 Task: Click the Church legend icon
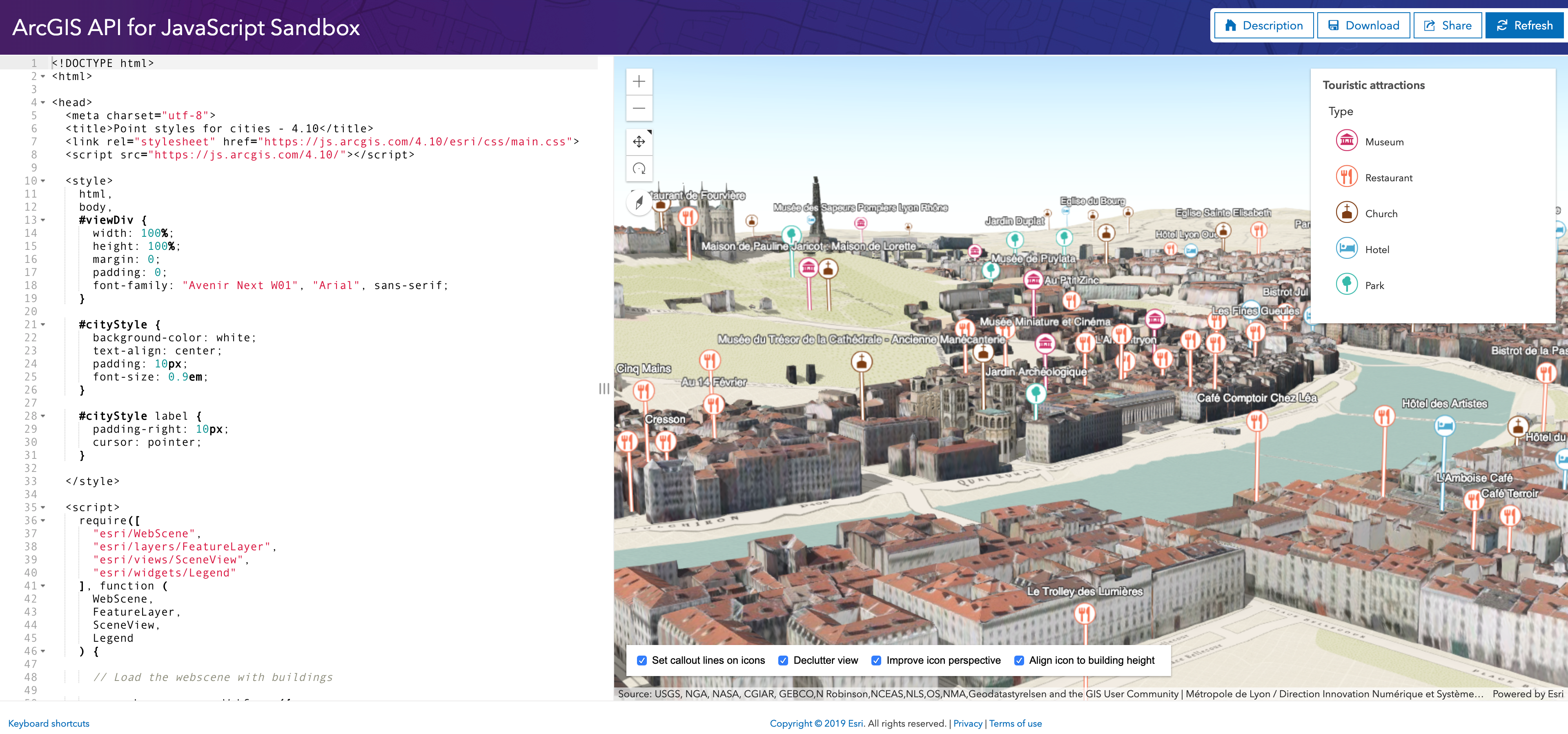coord(1346,212)
